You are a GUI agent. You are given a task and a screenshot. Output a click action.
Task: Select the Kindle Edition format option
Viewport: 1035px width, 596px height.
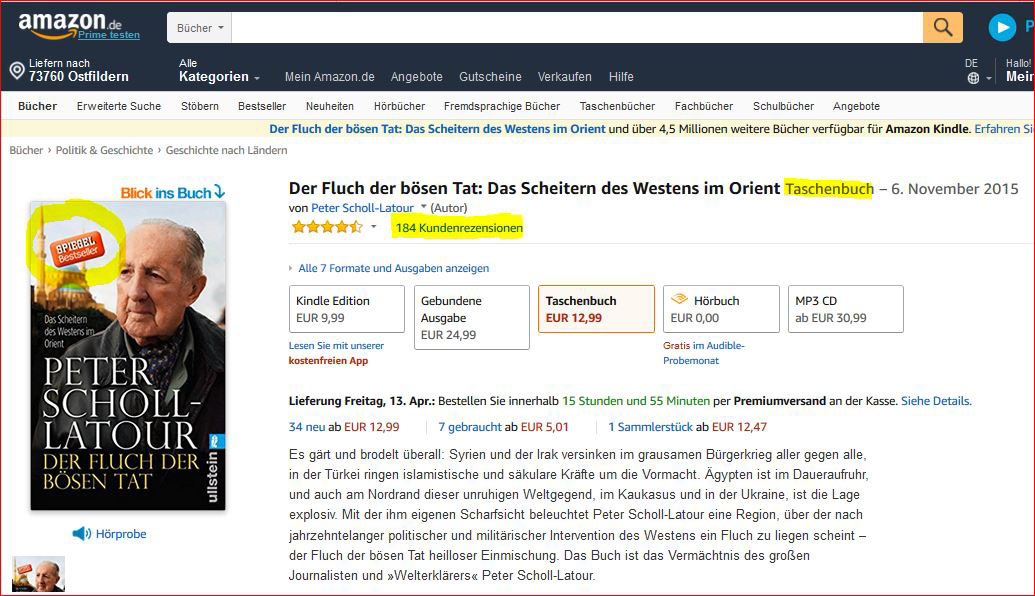[x=347, y=309]
